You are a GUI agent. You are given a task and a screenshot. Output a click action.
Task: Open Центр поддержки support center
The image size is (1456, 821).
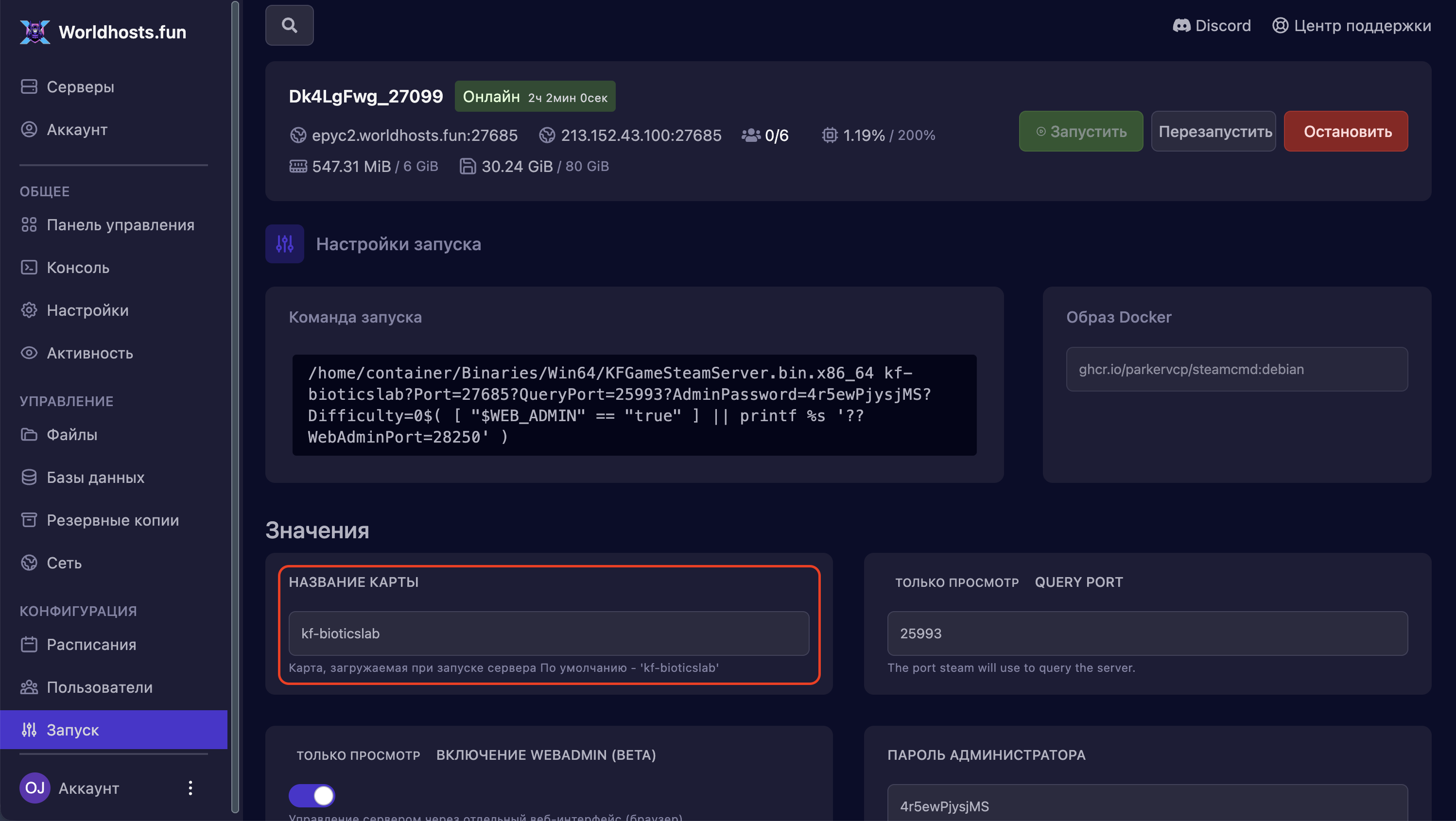(1352, 25)
